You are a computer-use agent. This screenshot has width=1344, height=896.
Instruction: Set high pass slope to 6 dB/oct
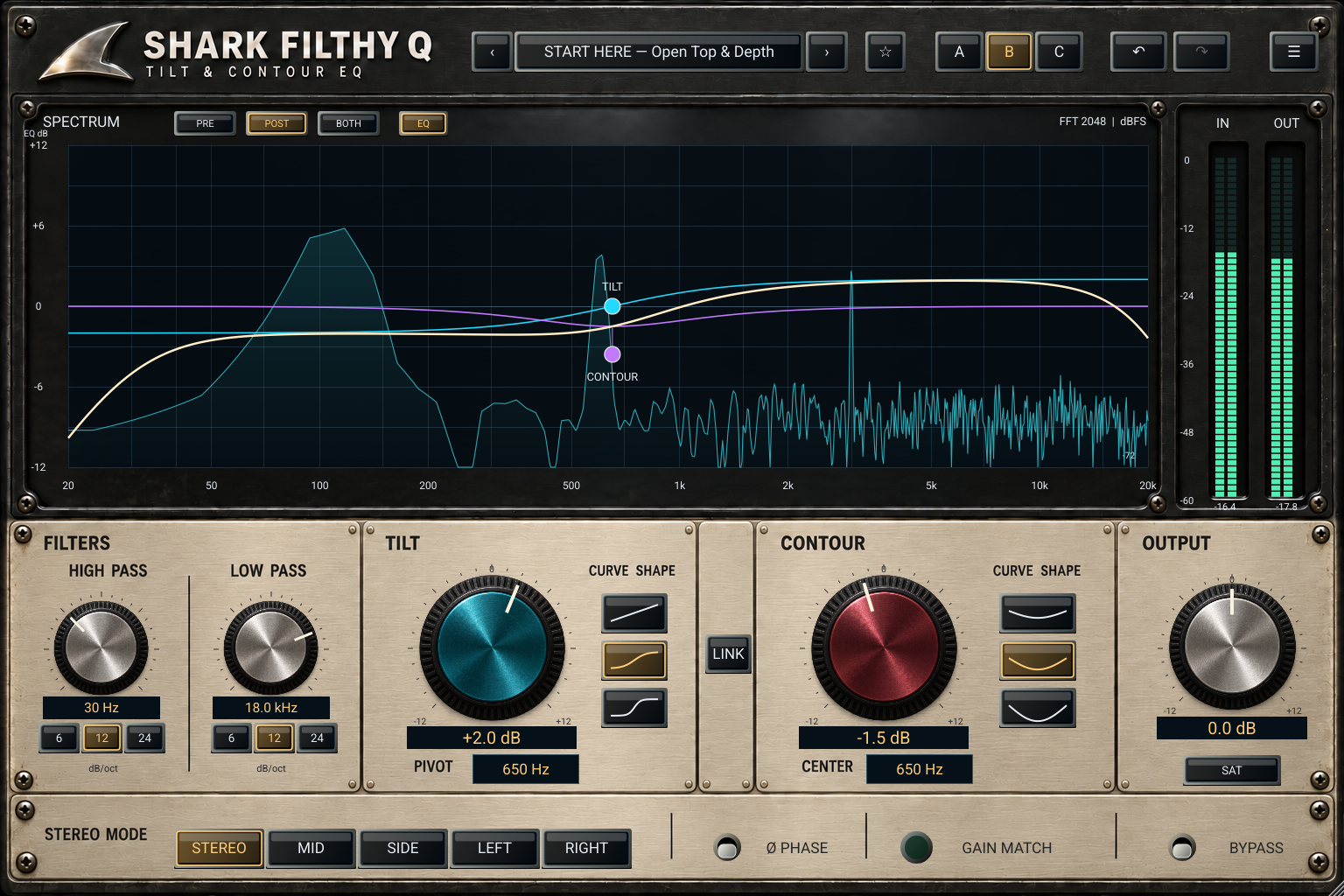59,738
